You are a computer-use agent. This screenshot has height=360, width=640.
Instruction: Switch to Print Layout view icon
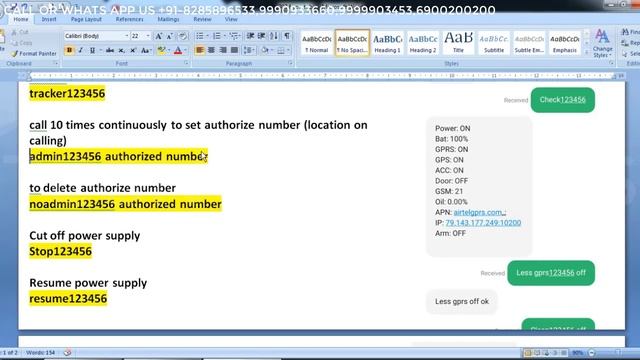[528, 352]
